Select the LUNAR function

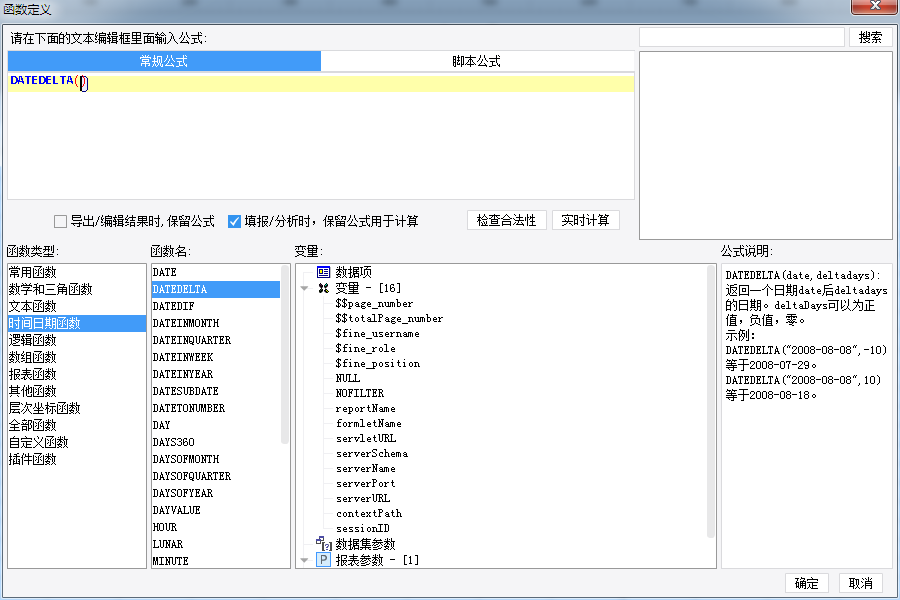point(216,544)
